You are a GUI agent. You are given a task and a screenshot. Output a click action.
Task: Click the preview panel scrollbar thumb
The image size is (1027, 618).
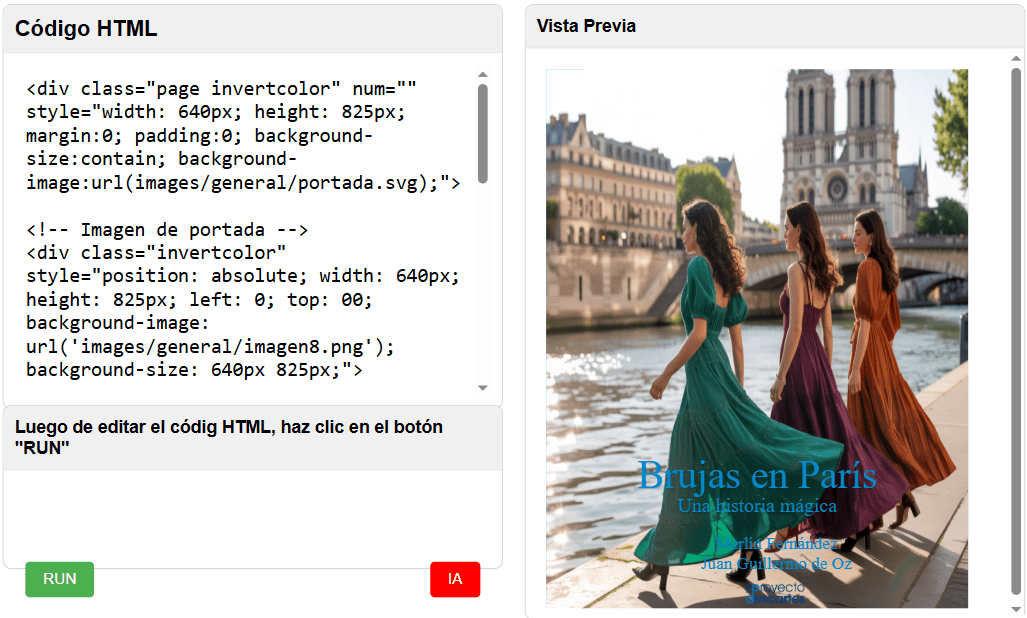(1016, 330)
